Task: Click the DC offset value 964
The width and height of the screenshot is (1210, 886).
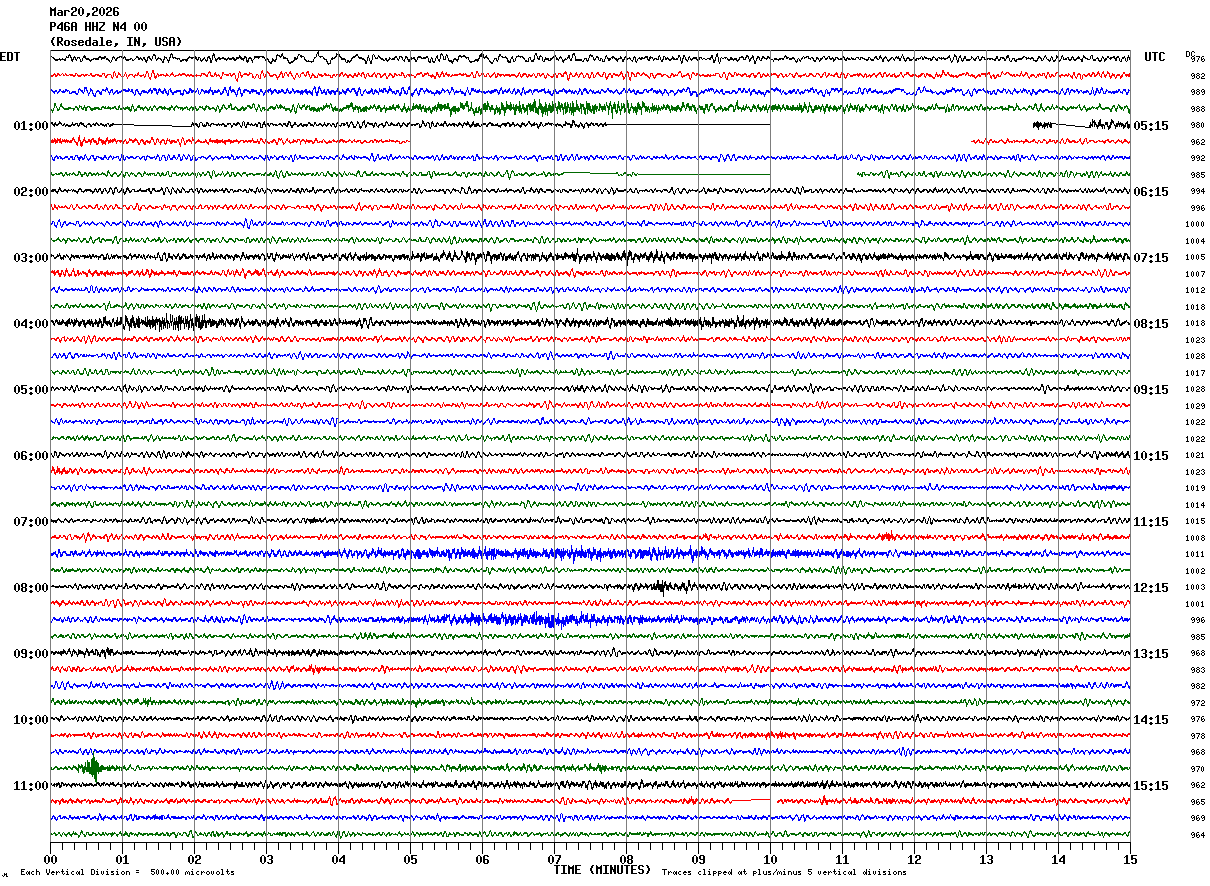Action: tap(1197, 835)
